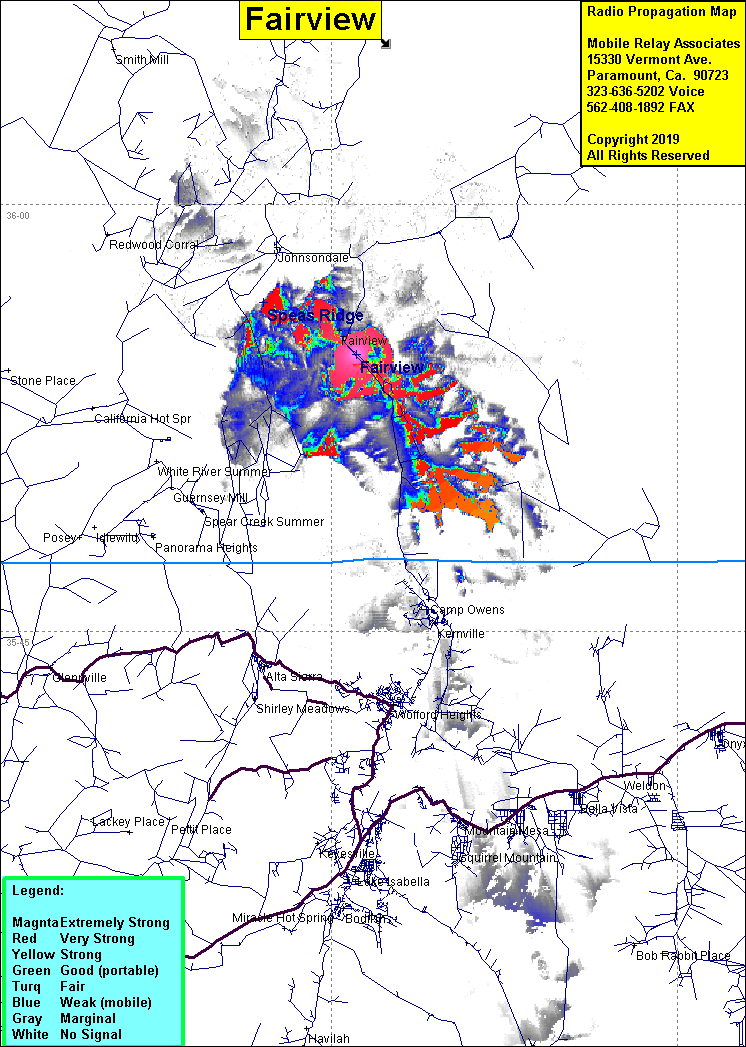Select the Kernville town label
This screenshot has width=746, height=1047.
tap(461, 634)
